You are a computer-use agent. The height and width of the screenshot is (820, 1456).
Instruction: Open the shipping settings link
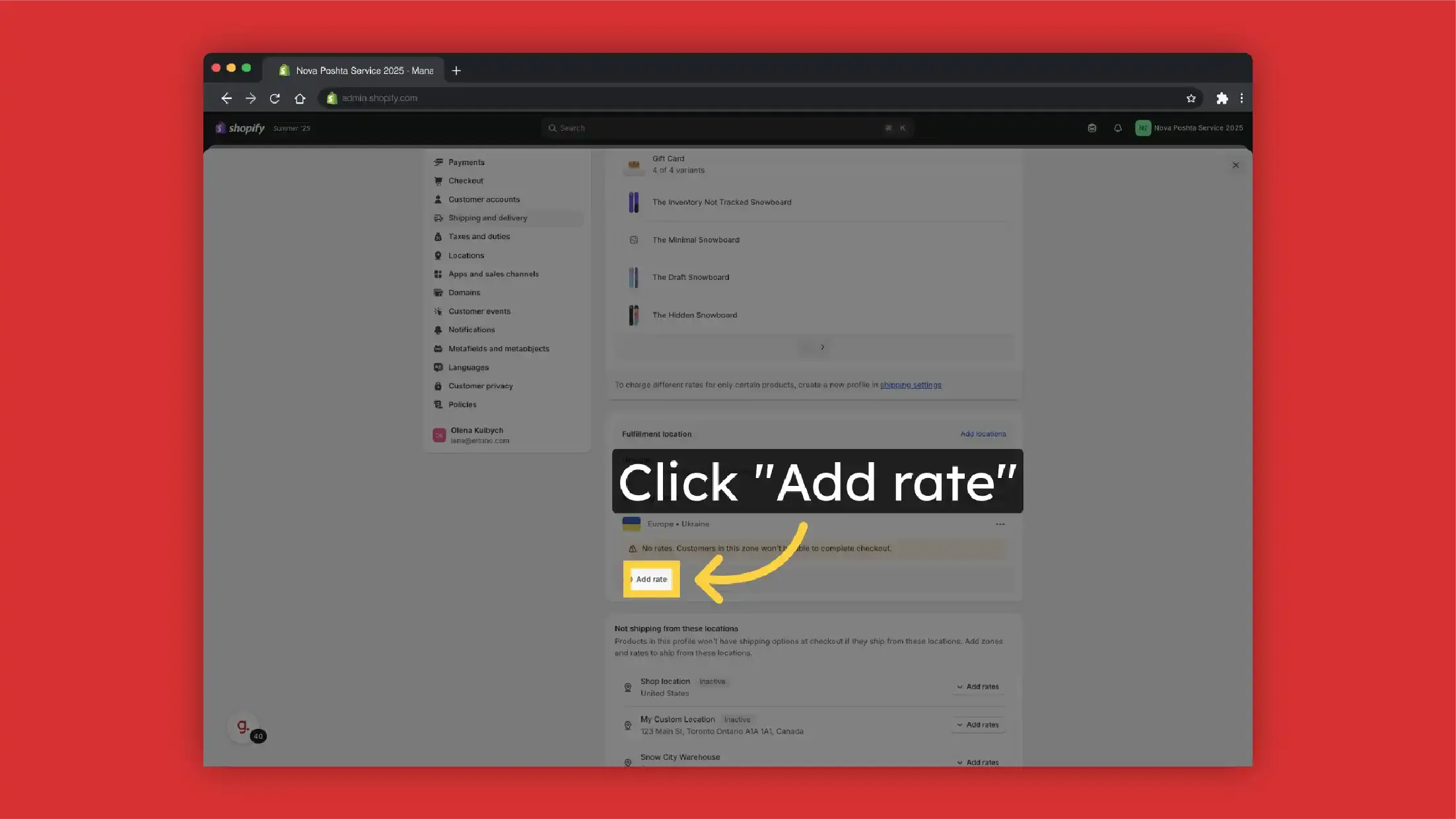pos(910,385)
